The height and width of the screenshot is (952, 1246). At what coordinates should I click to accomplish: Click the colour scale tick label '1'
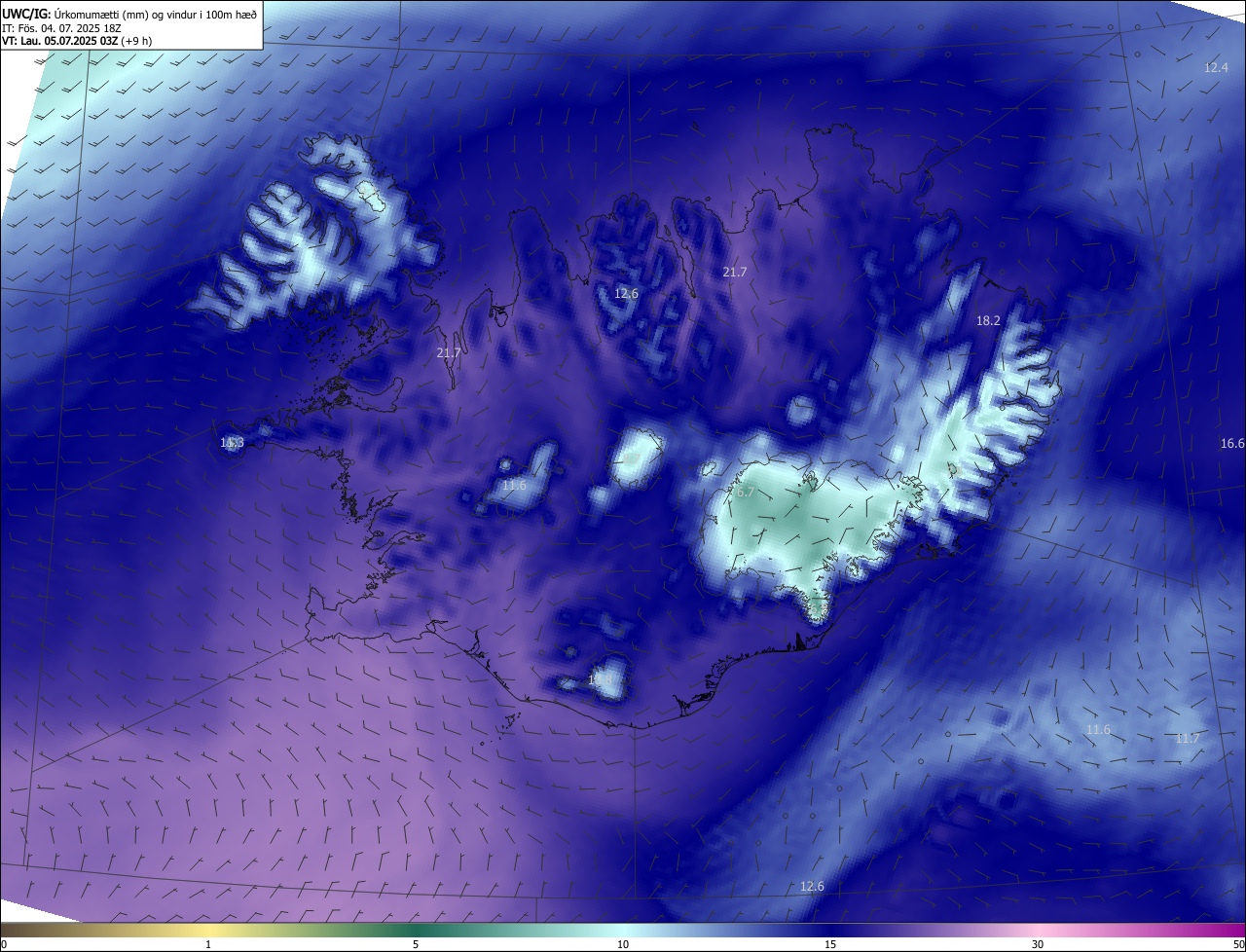click(208, 944)
